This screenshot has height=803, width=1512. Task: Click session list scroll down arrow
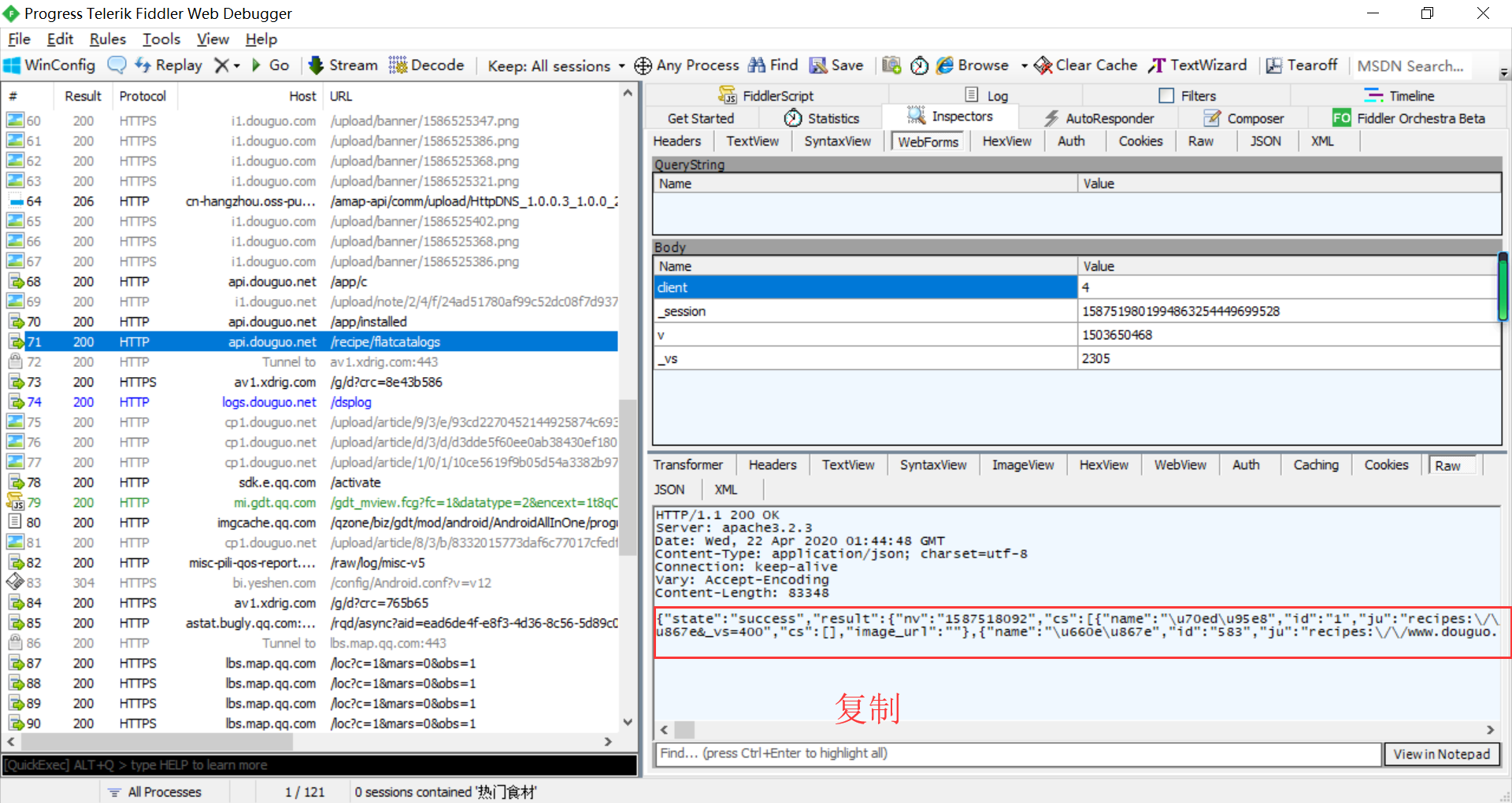coord(628,722)
